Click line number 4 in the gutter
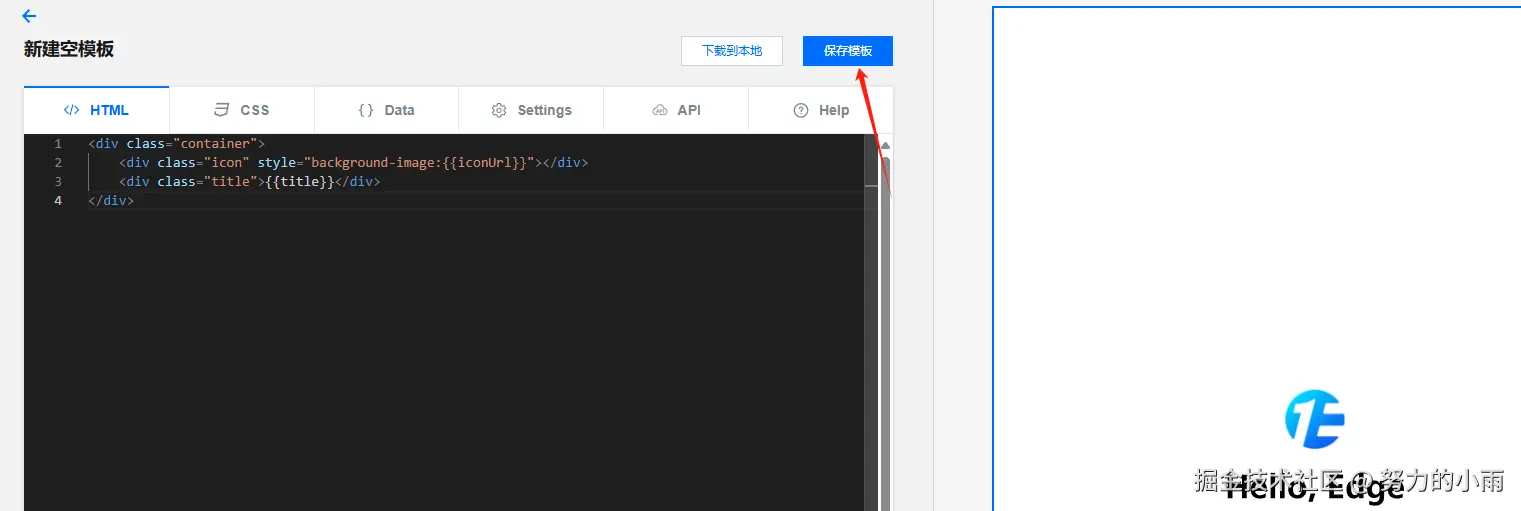Image resolution: width=1521 pixels, height=511 pixels. pyautogui.click(x=58, y=201)
